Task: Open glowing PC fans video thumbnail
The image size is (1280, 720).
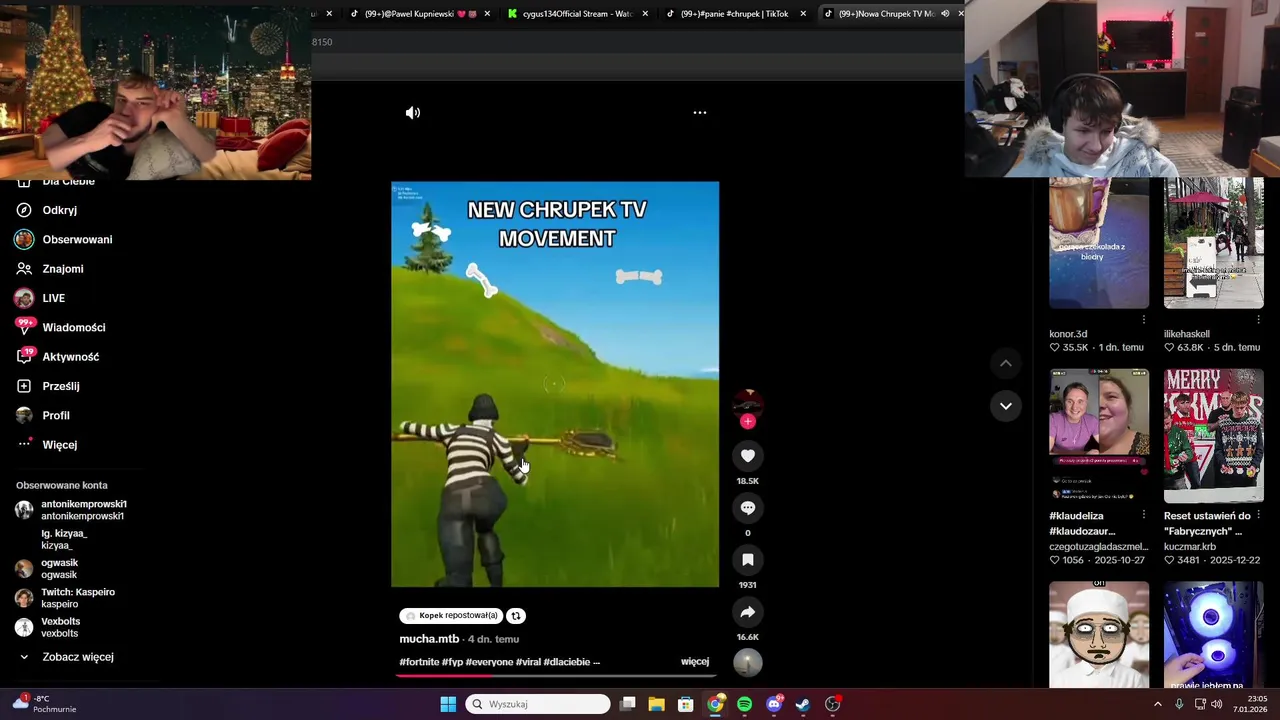Action: pyautogui.click(x=1214, y=635)
